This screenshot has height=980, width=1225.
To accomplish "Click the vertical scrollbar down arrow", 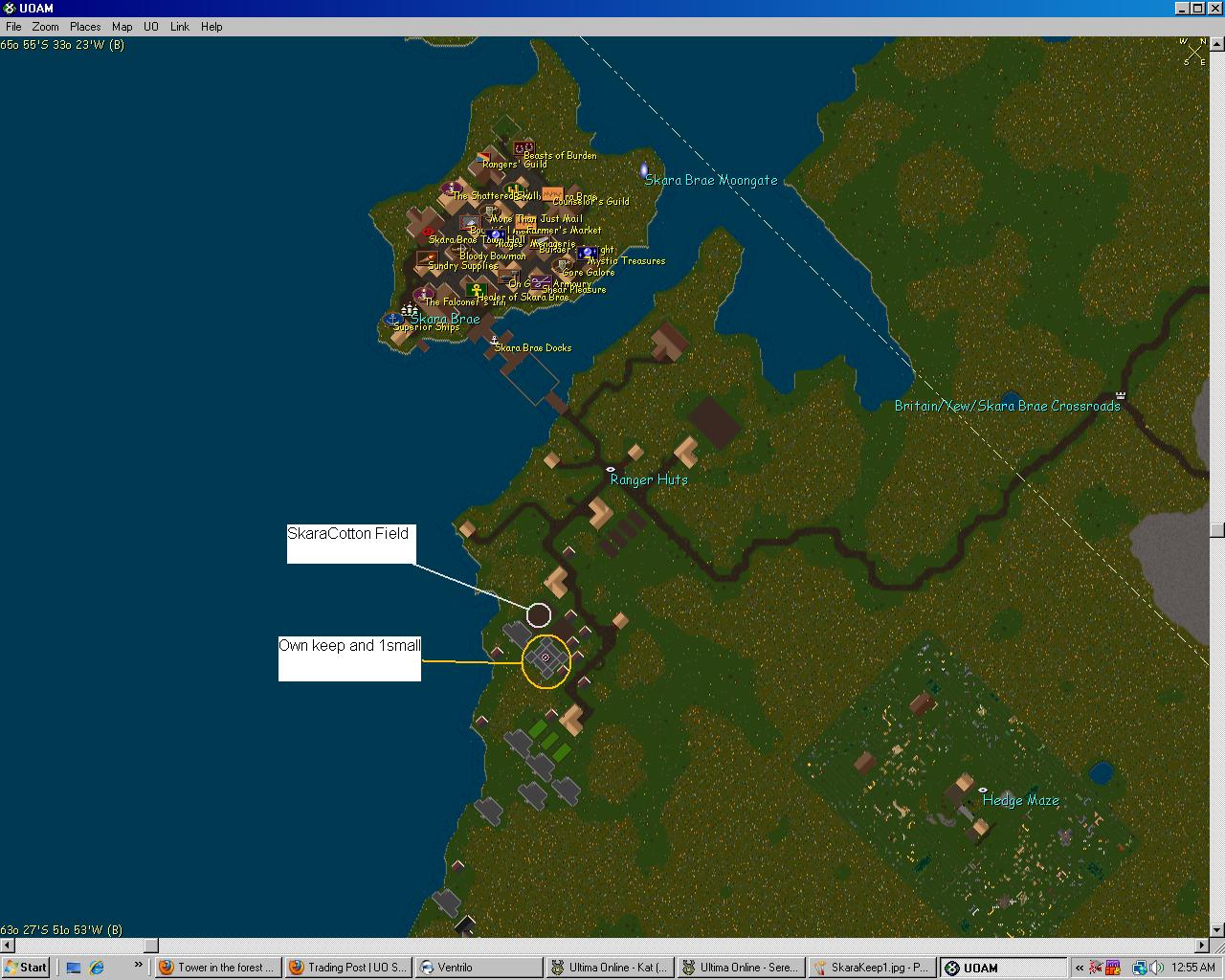I will pyautogui.click(x=1216, y=929).
